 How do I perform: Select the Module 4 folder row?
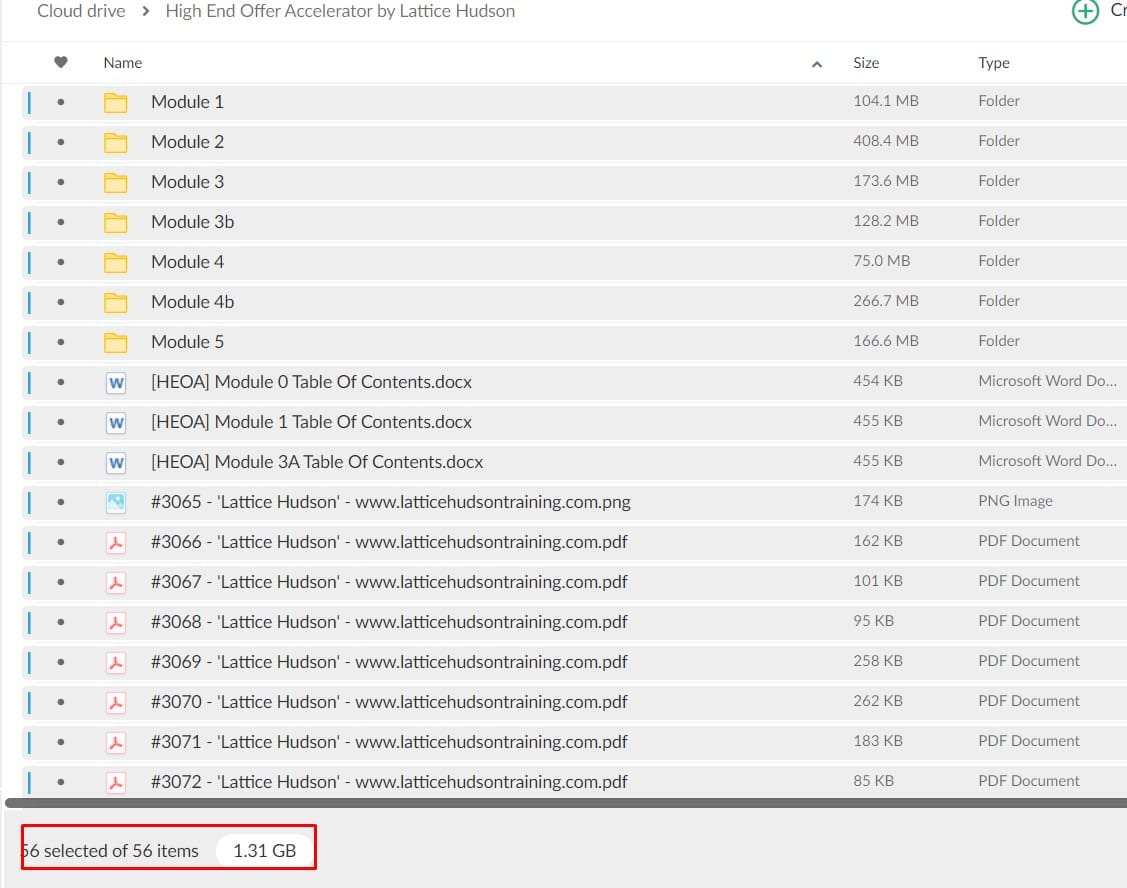coord(500,262)
